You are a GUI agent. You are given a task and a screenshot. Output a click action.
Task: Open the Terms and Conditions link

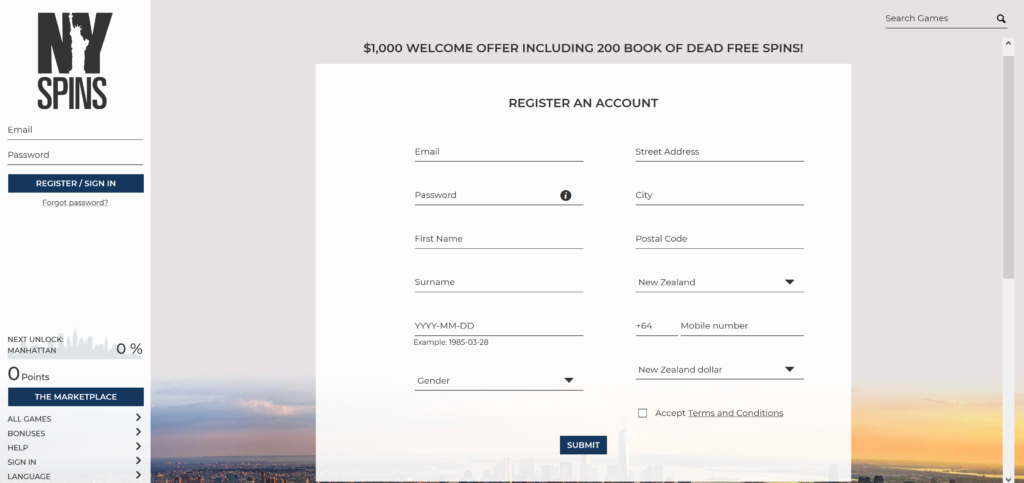tap(735, 413)
